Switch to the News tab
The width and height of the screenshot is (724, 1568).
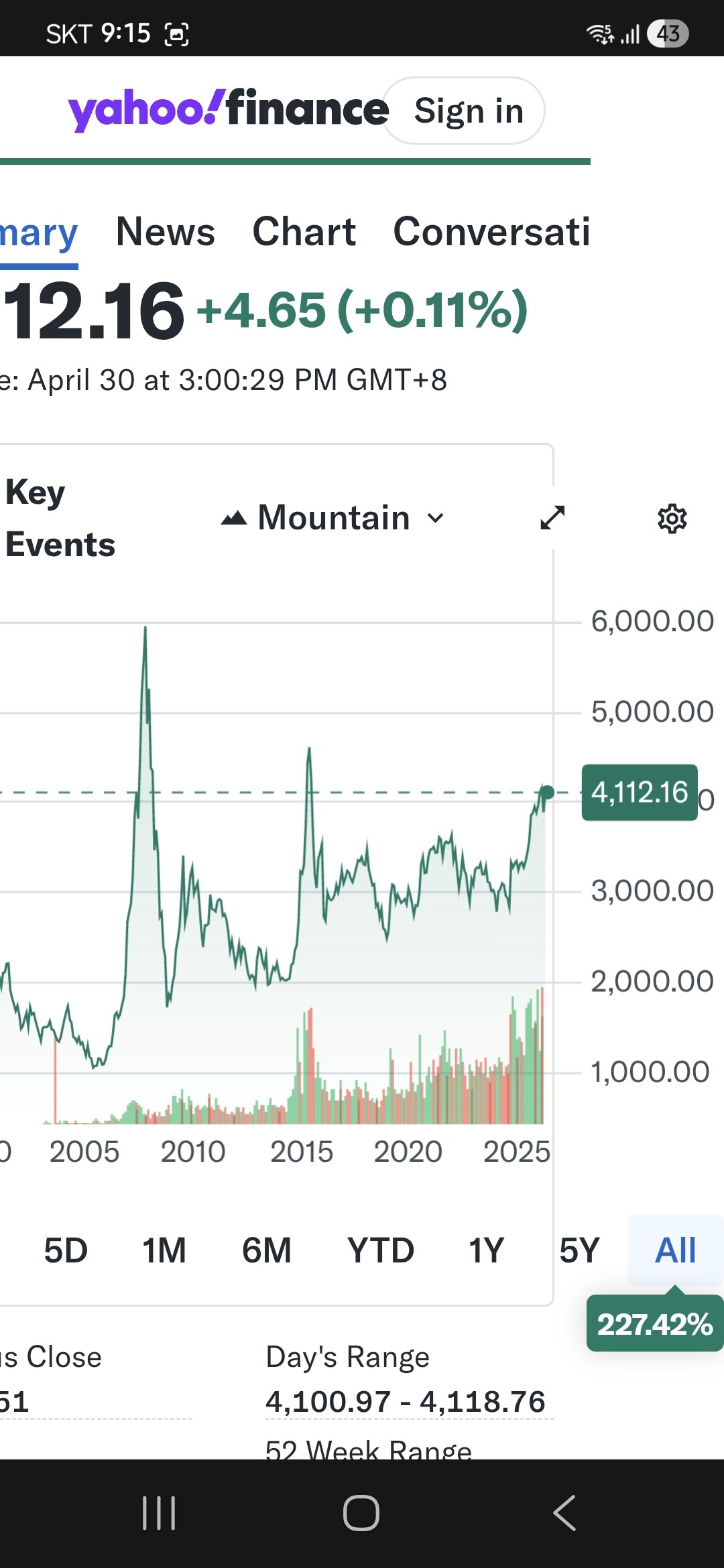coord(166,232)
